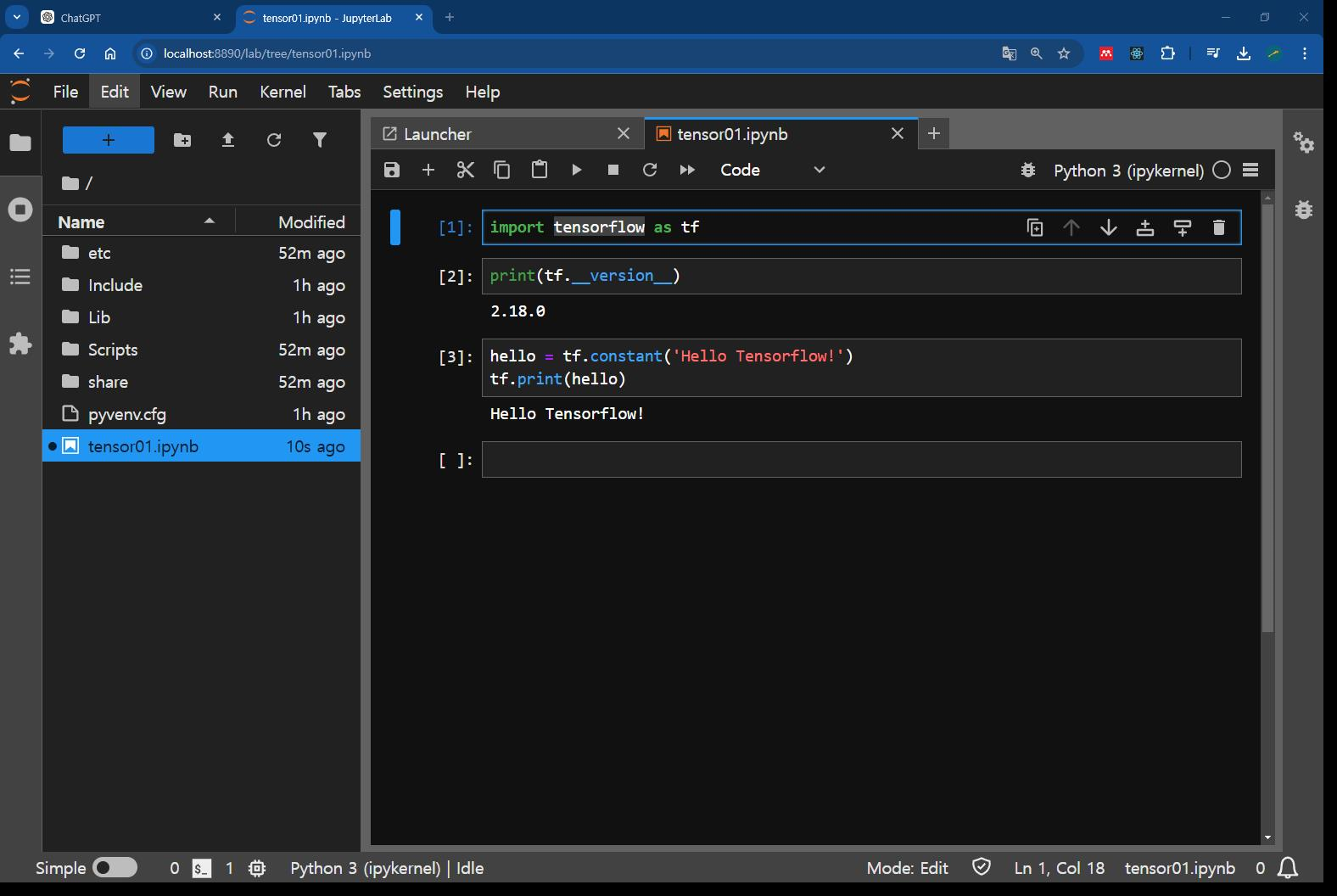Delete the first cell with trash icon
This screenshot has width=1337, height=896.
(1219, 227)
